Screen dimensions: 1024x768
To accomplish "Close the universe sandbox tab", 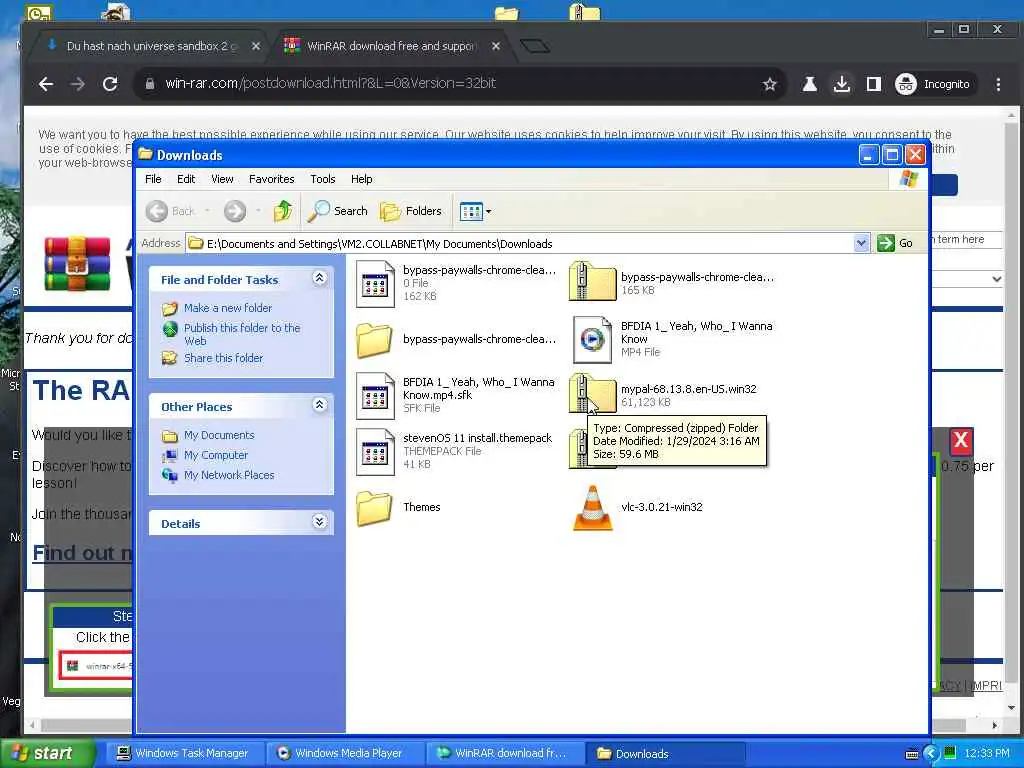I will (256, 46).
